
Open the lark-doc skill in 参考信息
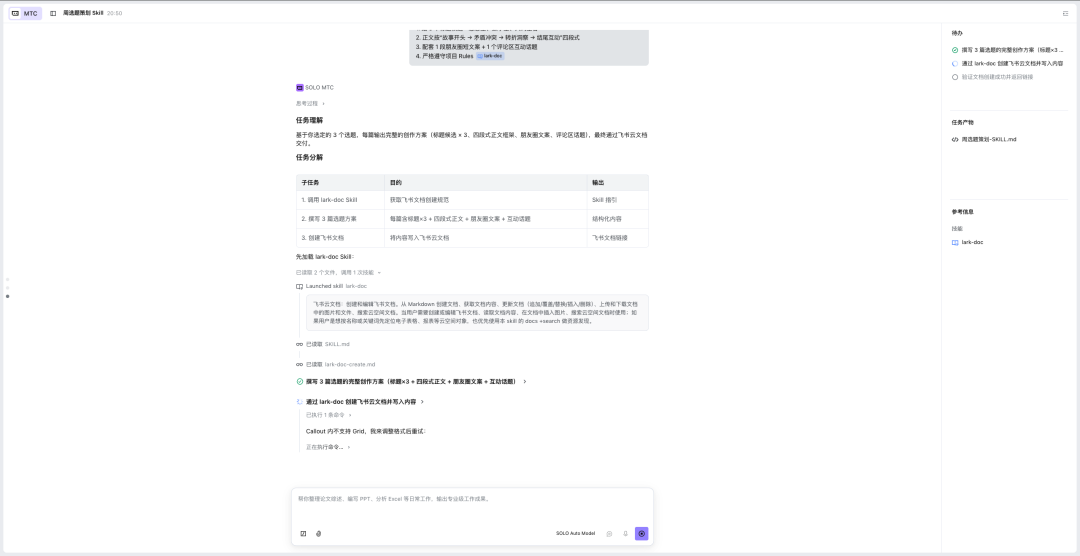pos(973,243)
